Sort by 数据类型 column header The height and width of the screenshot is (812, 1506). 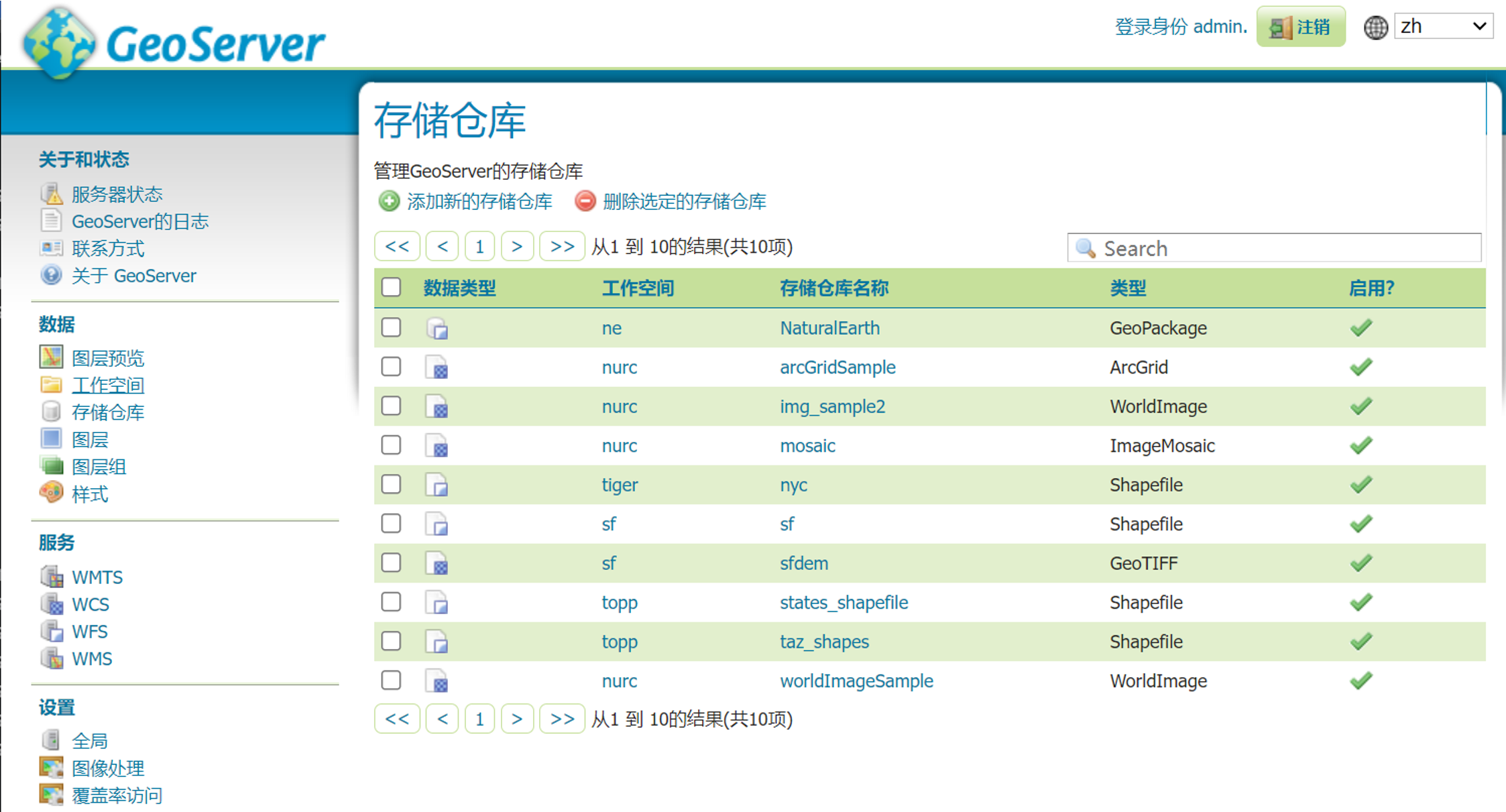click(x=459, y=288)
